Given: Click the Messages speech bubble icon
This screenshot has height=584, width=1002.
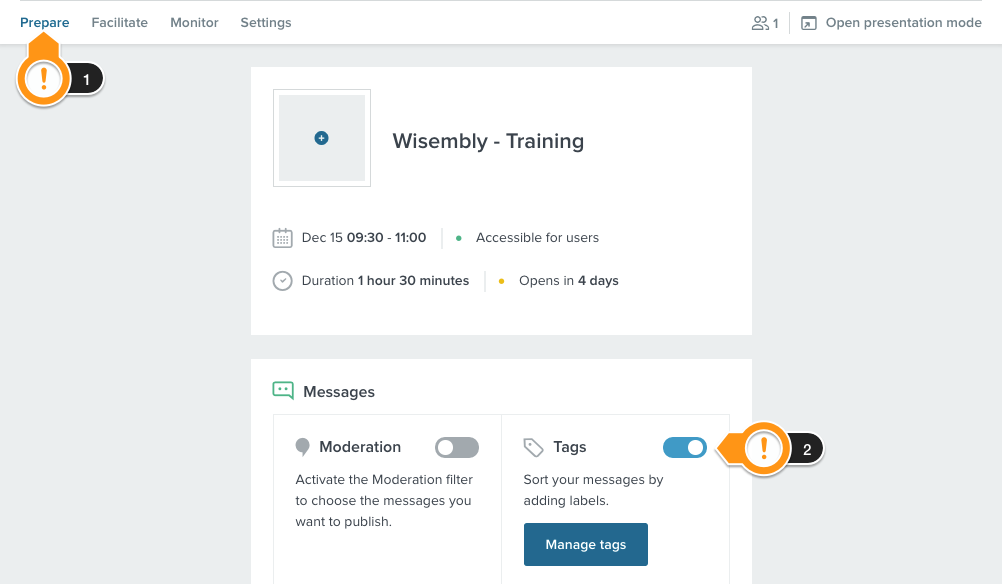Looking at the screenshot, I should [x=283, y=390].
